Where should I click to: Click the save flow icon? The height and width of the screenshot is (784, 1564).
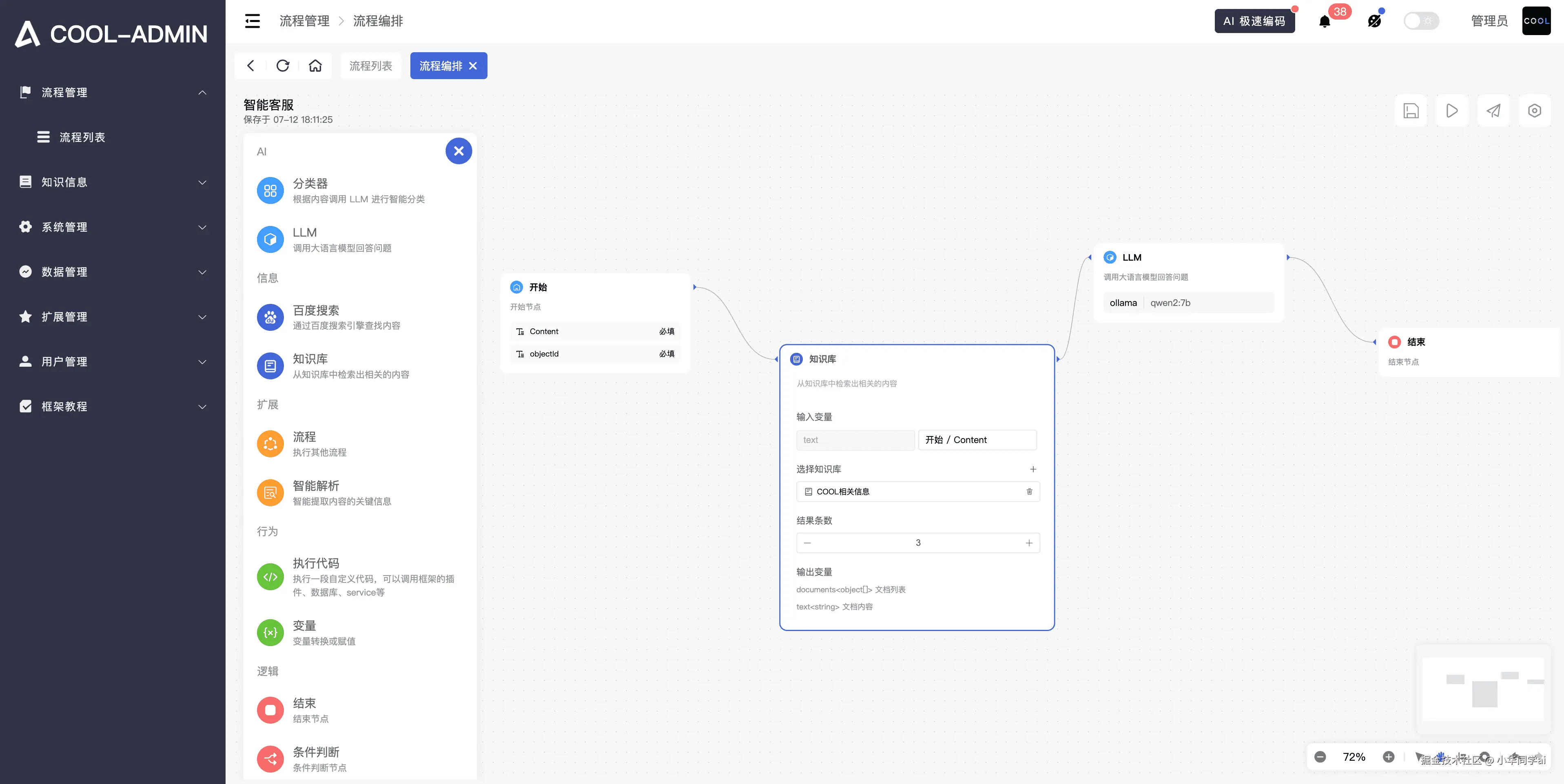coord(1410,111)
